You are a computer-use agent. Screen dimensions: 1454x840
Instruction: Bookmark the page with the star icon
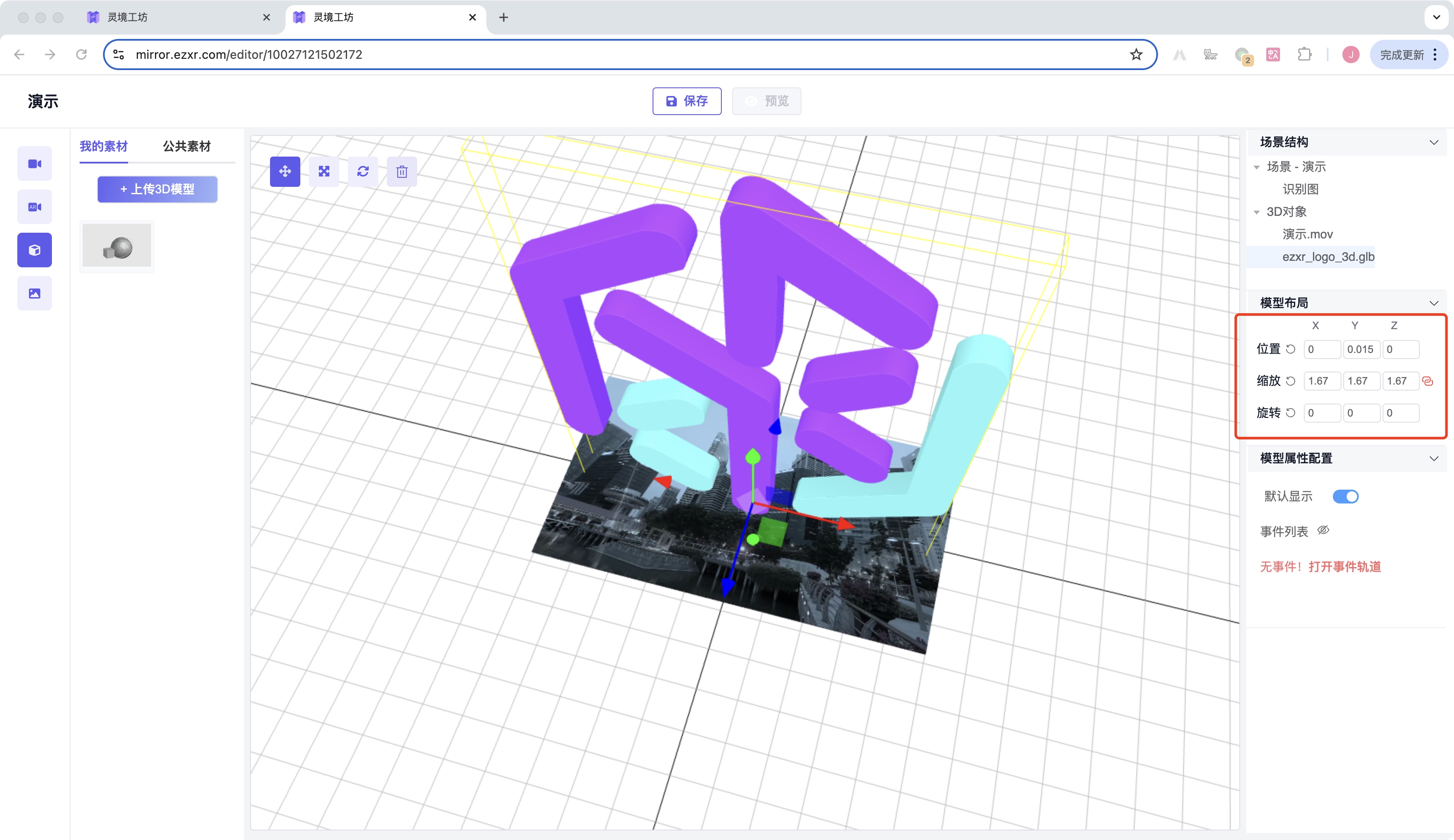pos(1136,54)
